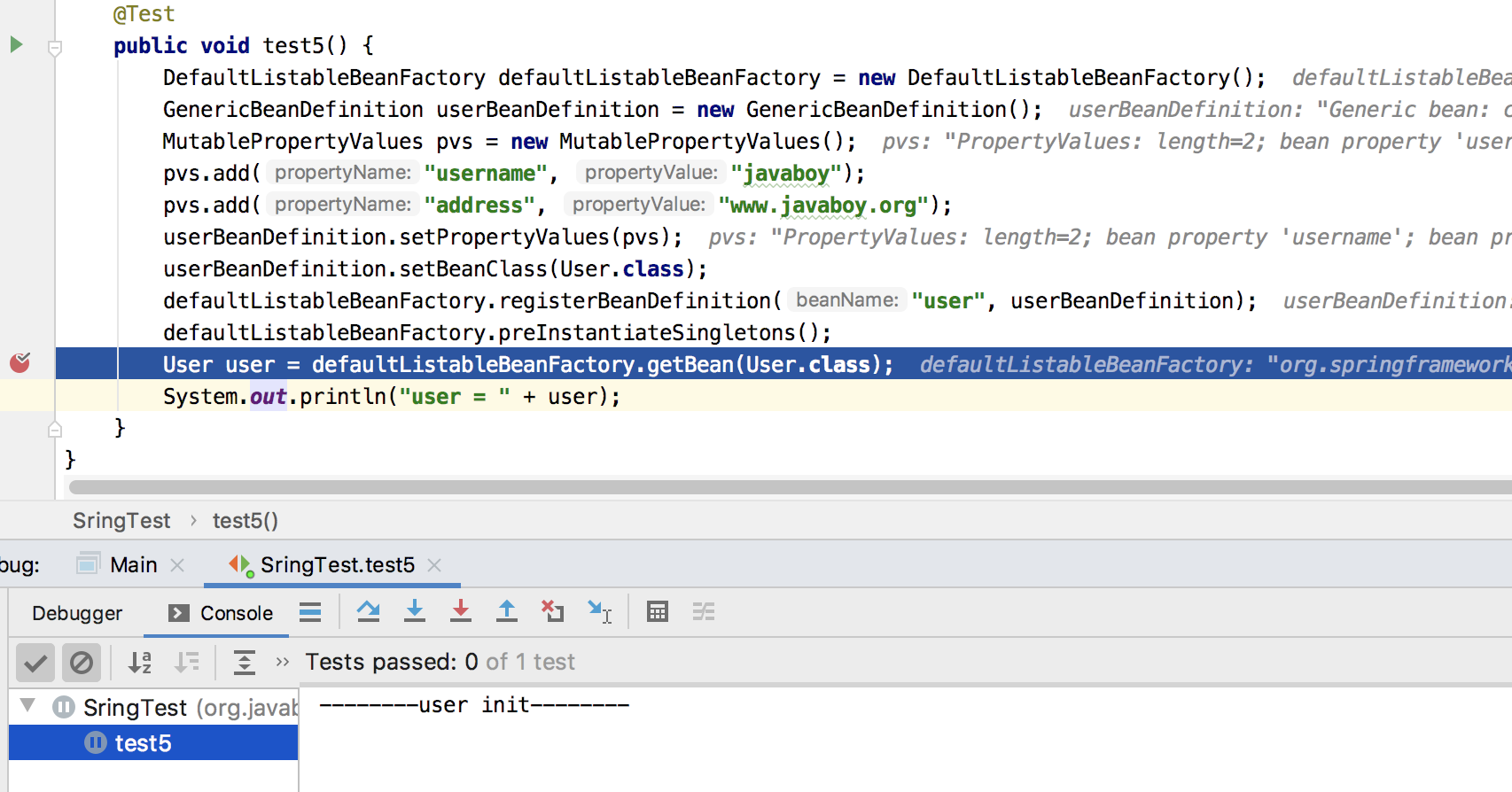Click the "javaboy" string literal
Screen dimensions: 1512x792
point(786,174)
